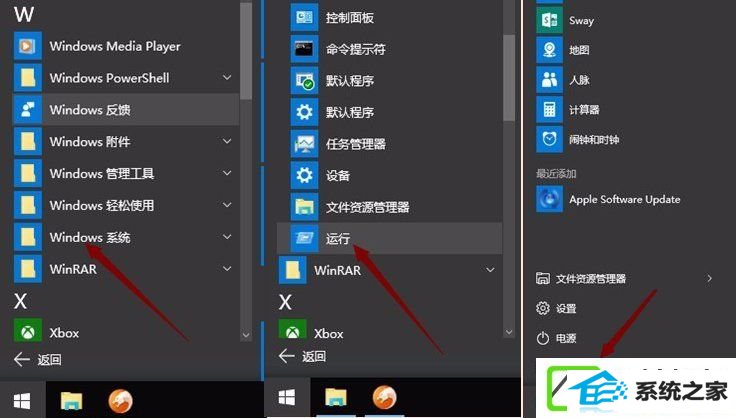Click 返回 back button in middle menu

pos(302,357)
